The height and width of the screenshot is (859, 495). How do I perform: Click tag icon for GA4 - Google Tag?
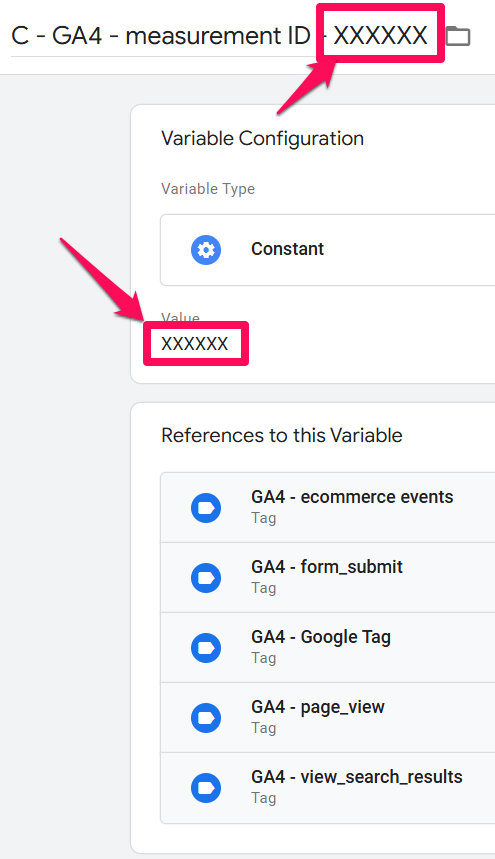(206, 648)
